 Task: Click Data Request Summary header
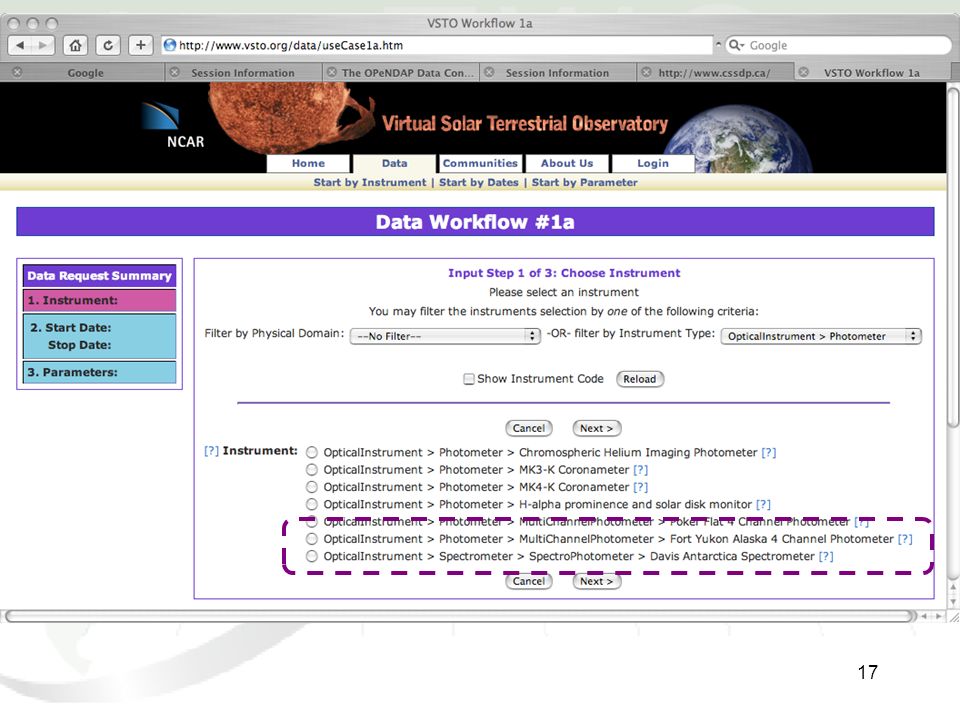[99, 276]
